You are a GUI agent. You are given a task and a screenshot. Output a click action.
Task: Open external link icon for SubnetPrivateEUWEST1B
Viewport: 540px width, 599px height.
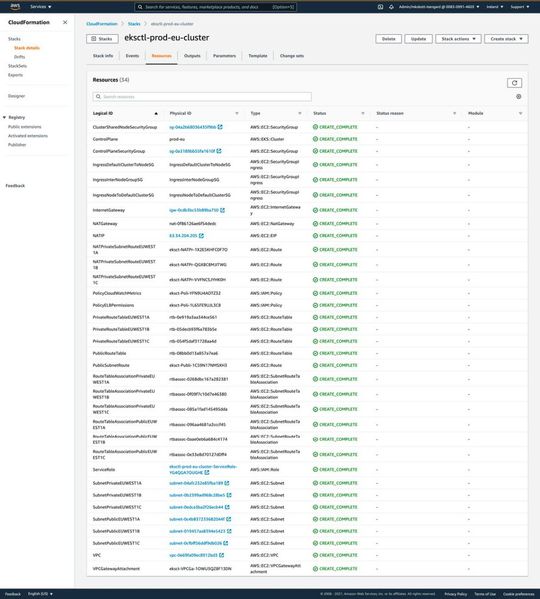(x=229, y=495)
